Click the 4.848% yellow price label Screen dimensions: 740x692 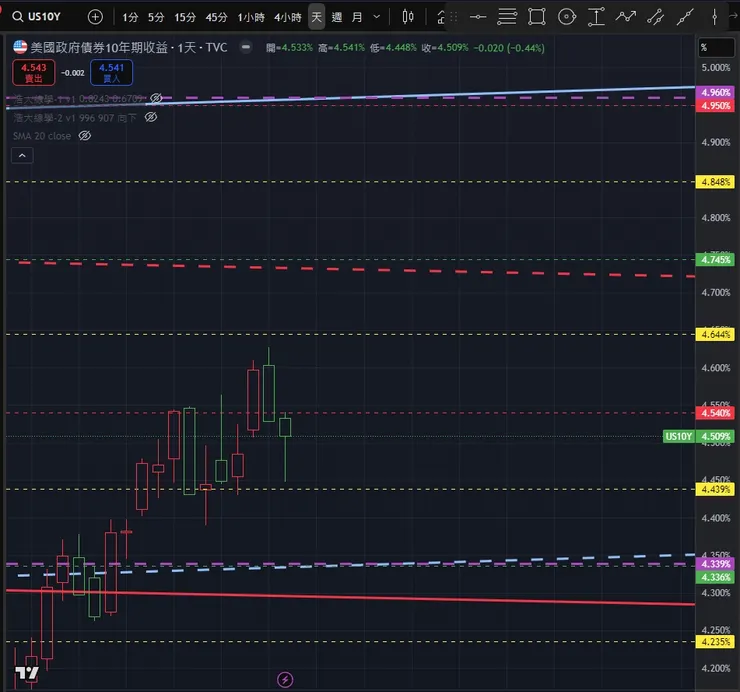tap(715, 182)
